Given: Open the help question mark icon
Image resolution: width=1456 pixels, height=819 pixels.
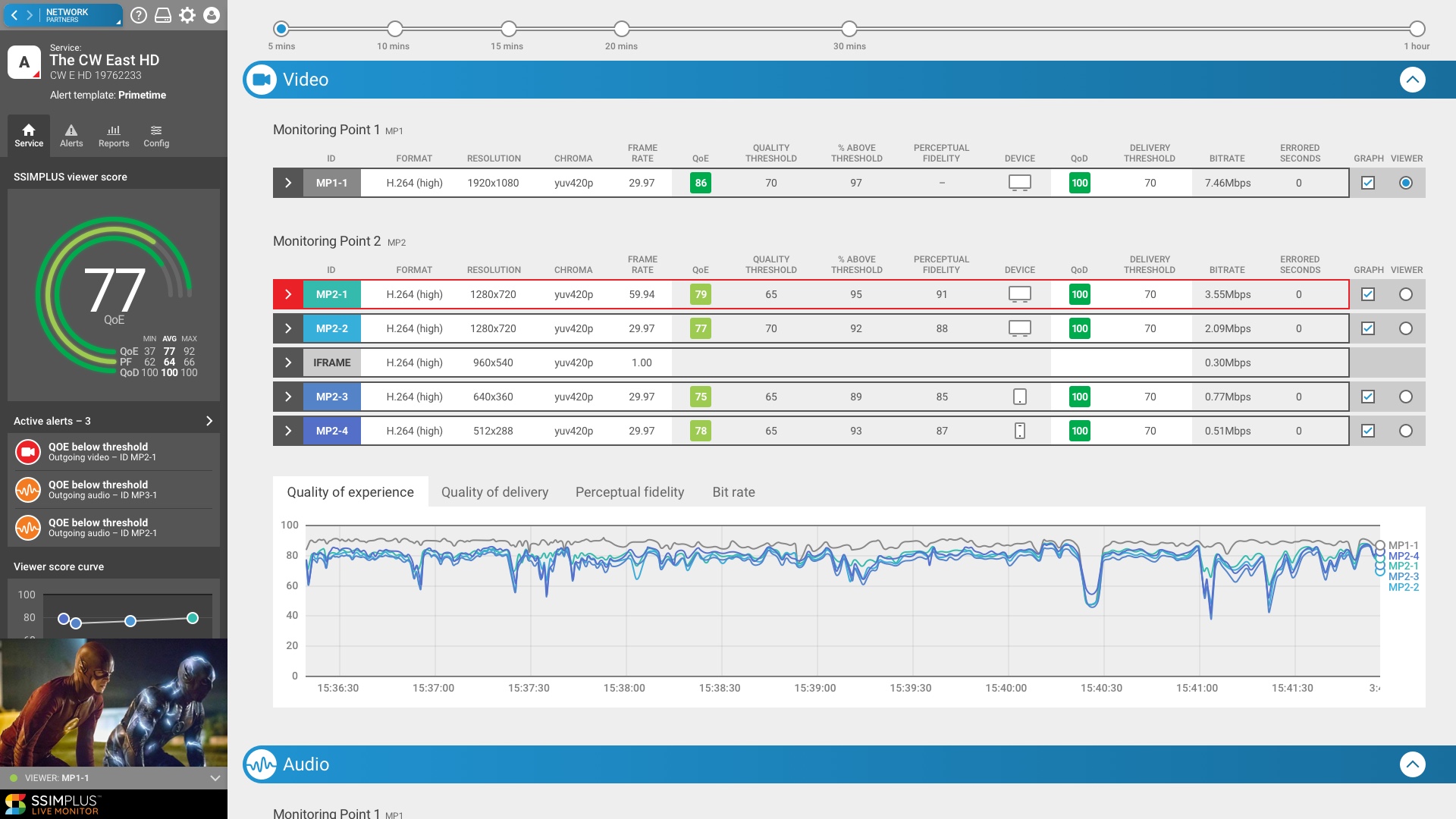Looking at the screenshot, I should pyautogui.click(x=138, y=15).
